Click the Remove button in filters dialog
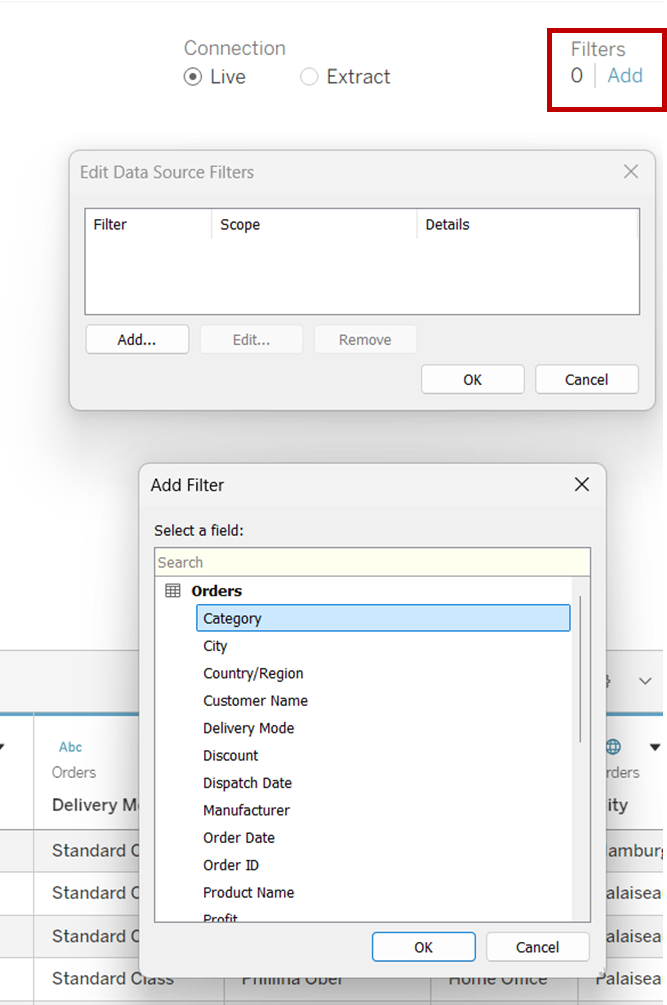The height and width of the screenshot is (1005, 667). pos(365,340)
